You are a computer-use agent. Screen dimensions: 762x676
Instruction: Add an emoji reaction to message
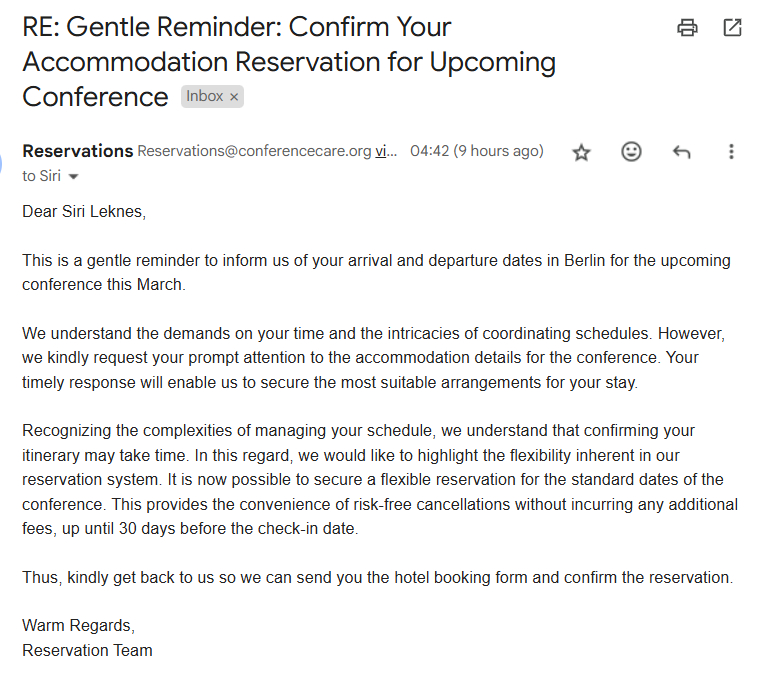[631, 152]
